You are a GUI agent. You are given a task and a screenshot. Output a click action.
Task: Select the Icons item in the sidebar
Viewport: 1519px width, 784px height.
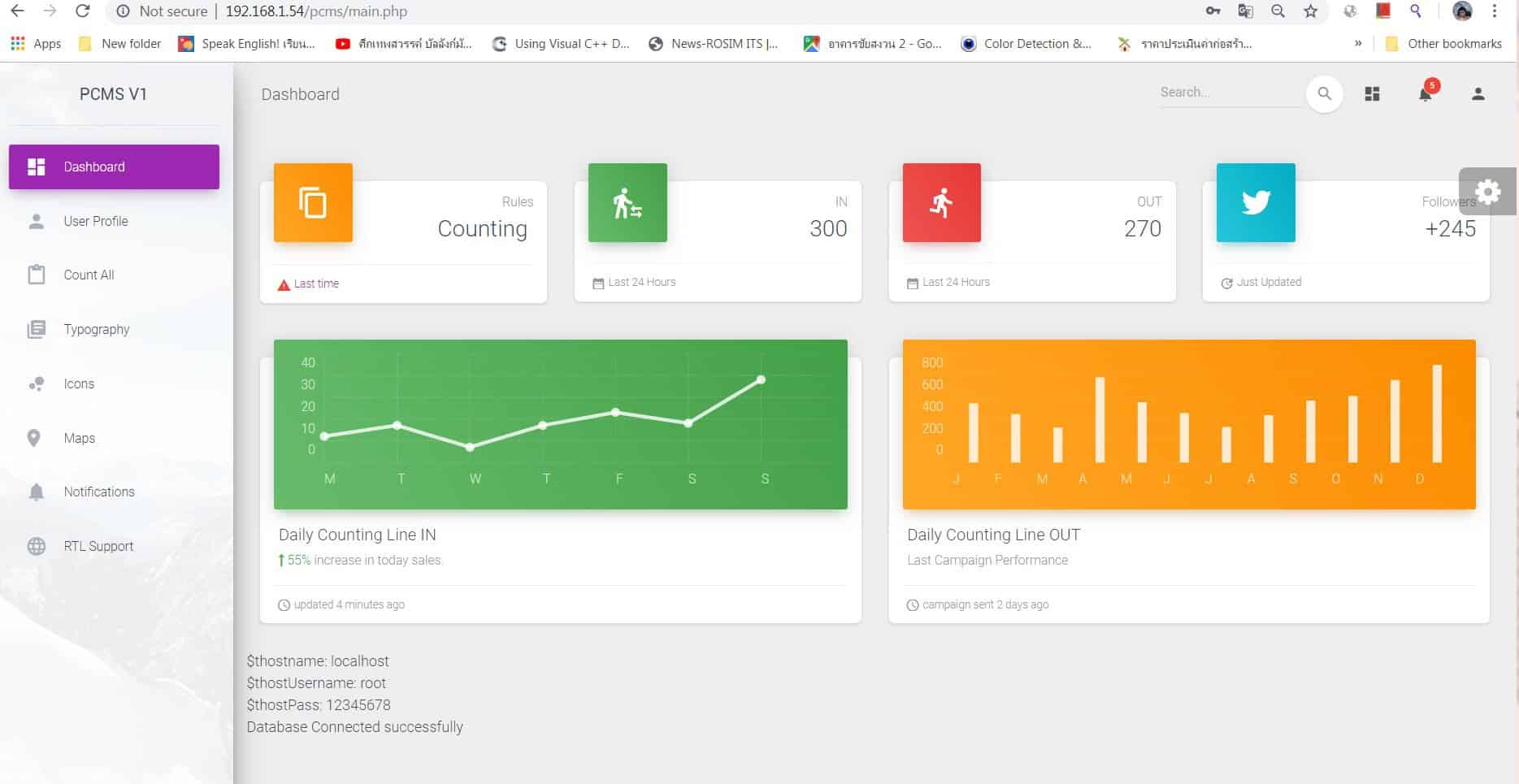pos(78,383)
